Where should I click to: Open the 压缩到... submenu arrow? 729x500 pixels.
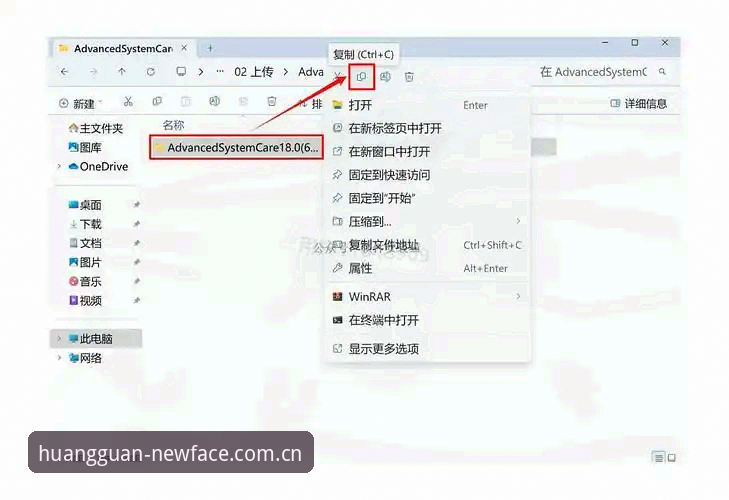pyautogui.click(x=518, y=221)
